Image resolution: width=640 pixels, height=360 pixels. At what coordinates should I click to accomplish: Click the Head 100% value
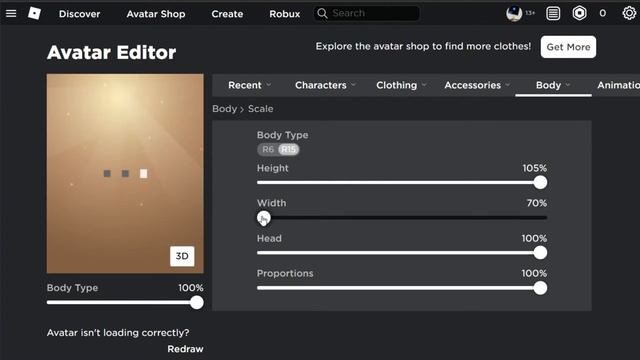(534, 238)
